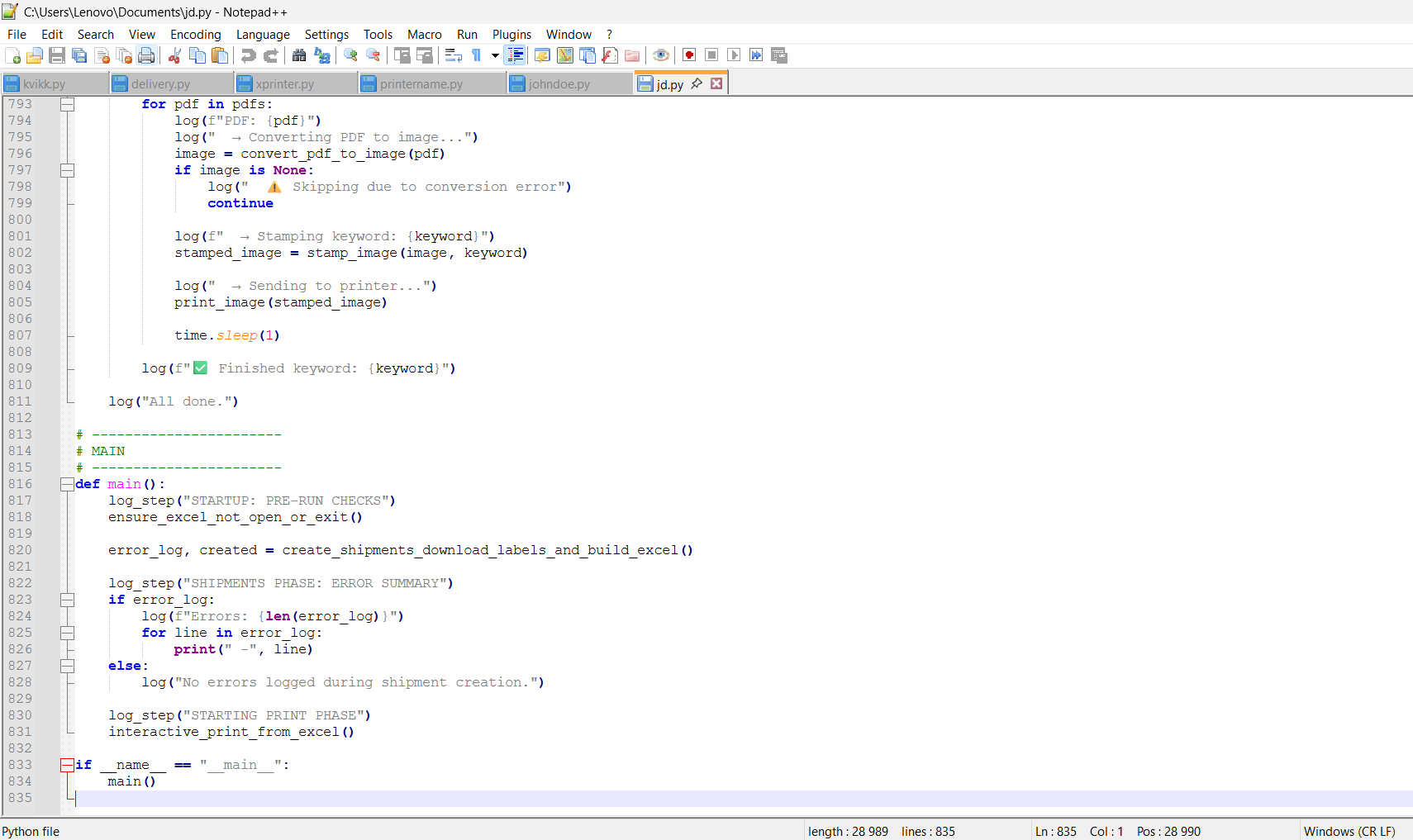Switch to the xprinter.py tab
This screenshot has height=840, width=1413.
click(x=284, y=84)
